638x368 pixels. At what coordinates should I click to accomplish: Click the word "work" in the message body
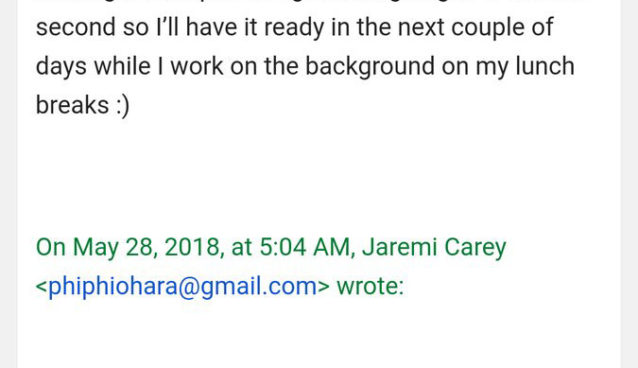(x=197, y=66)
